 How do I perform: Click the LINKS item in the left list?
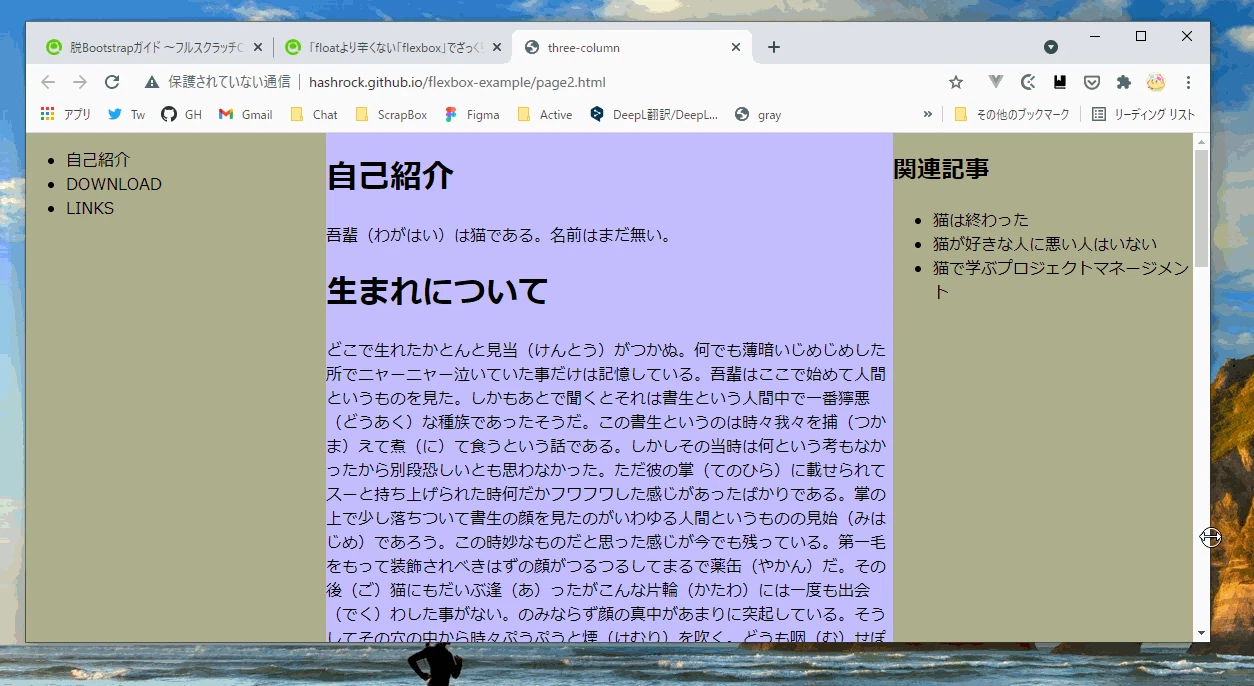(x=90, y=208)
